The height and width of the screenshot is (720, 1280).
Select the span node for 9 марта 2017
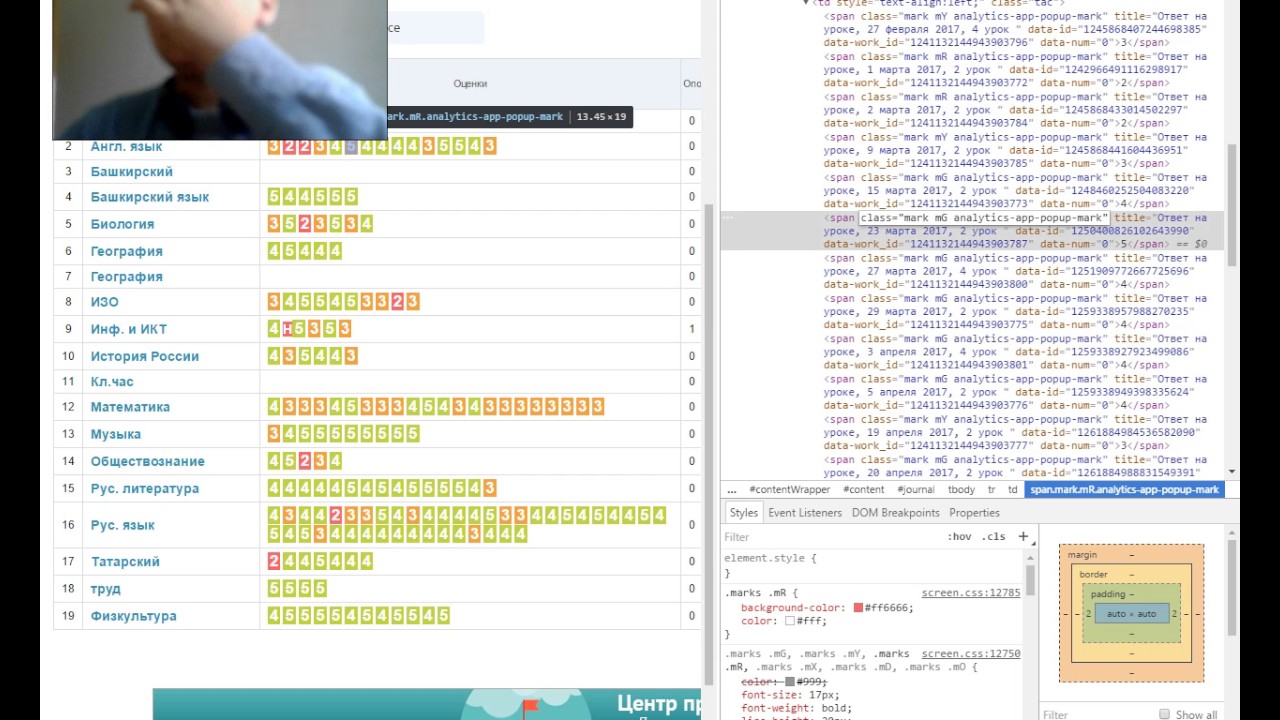[1015, 150]
